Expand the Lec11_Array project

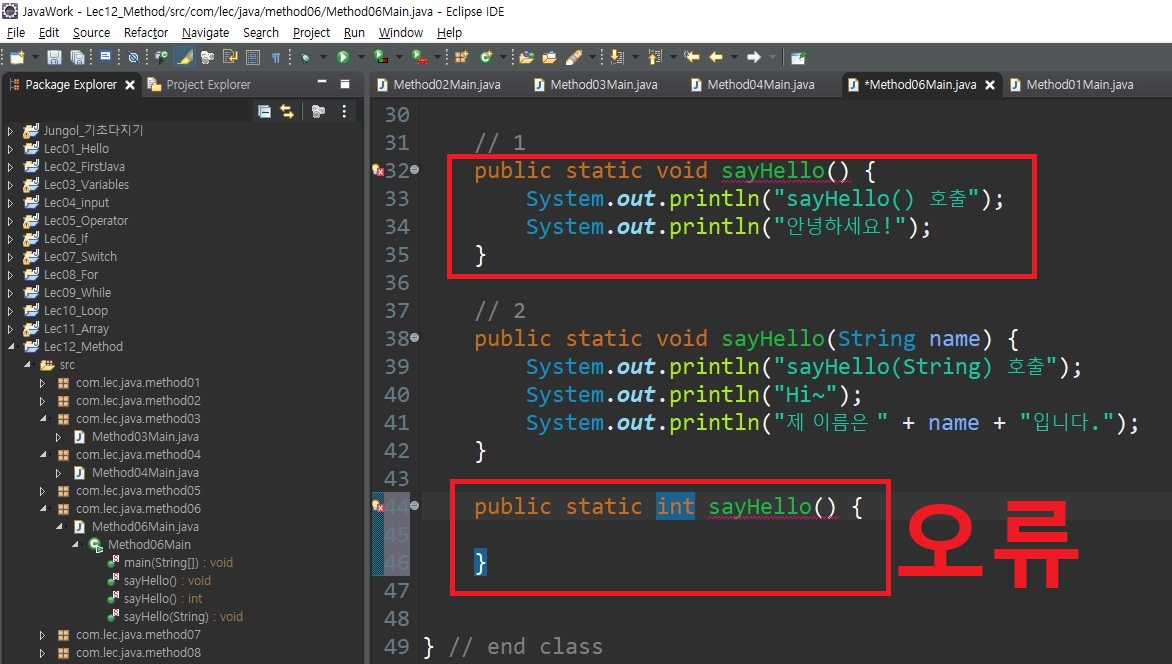10,329
